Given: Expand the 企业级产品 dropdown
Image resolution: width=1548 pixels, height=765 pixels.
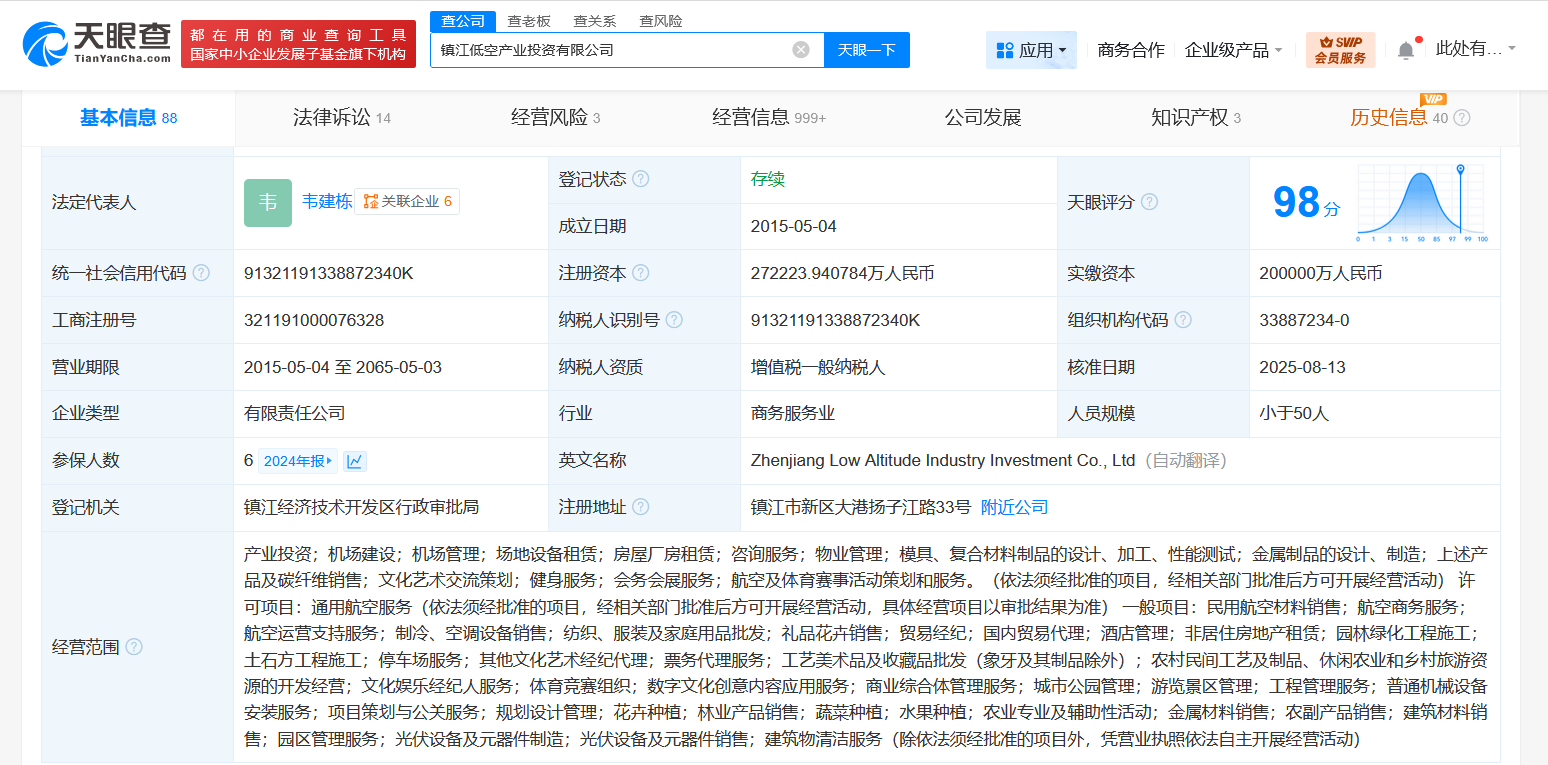Looking at the screenshot, I should [x=1233, y=50].
